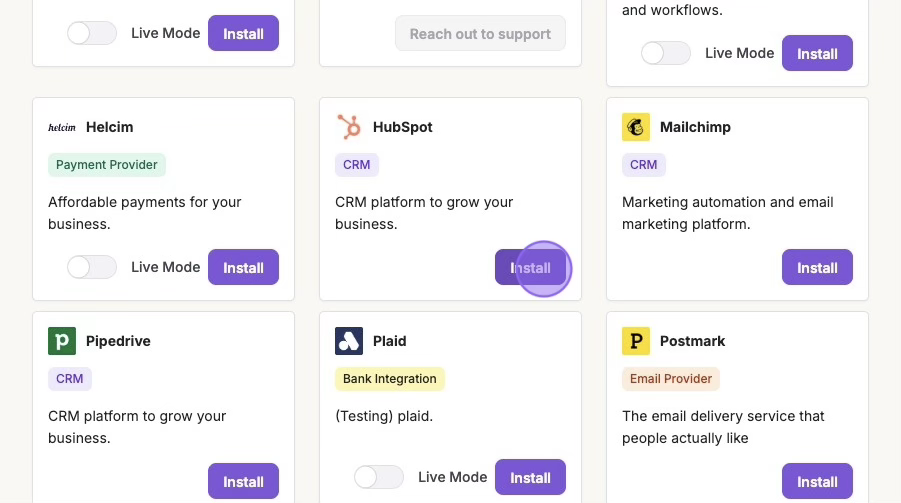Install the Postmark email provider

[817, 481]
